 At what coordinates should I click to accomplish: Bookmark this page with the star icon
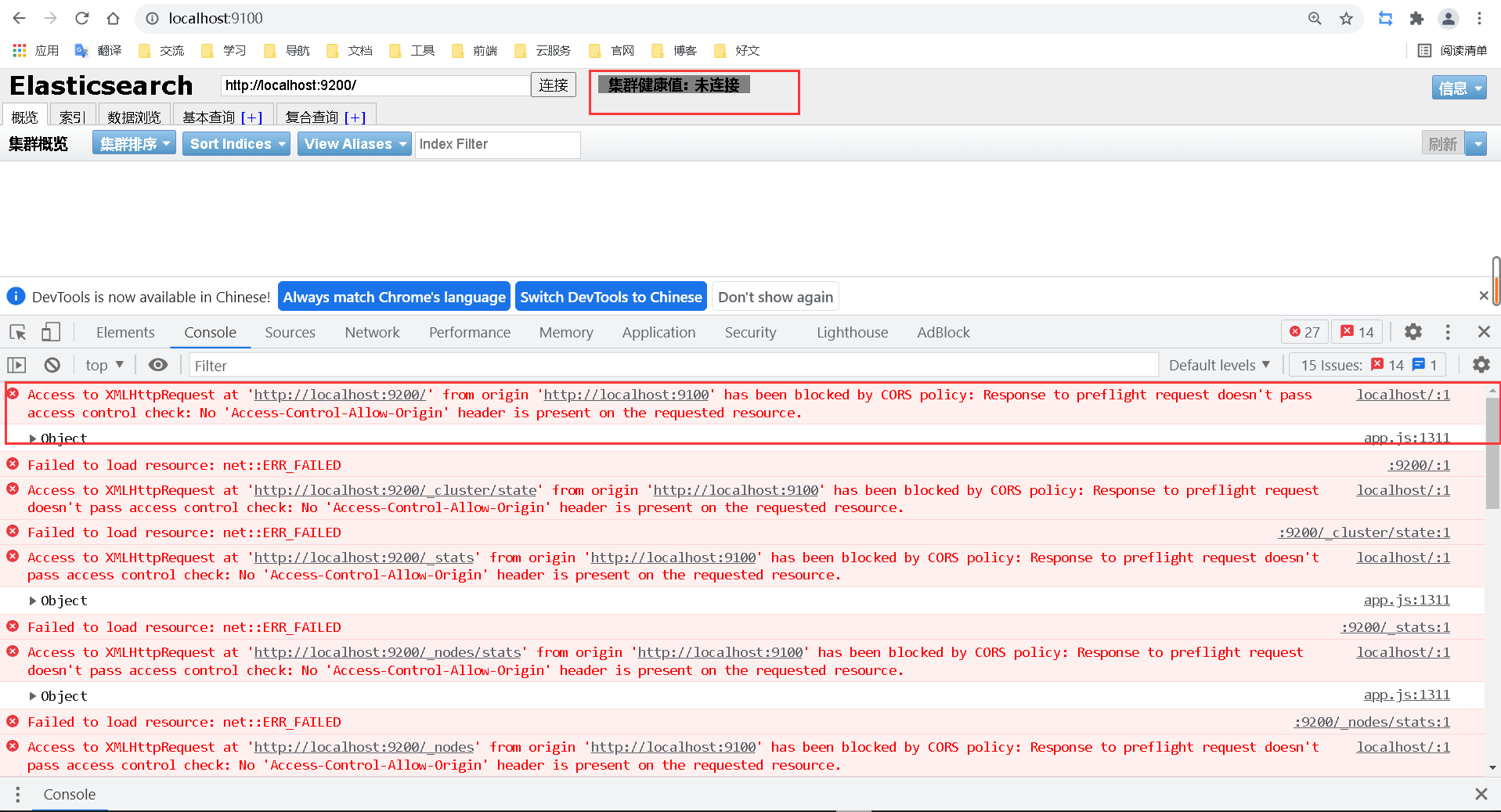pos(1346,18)
